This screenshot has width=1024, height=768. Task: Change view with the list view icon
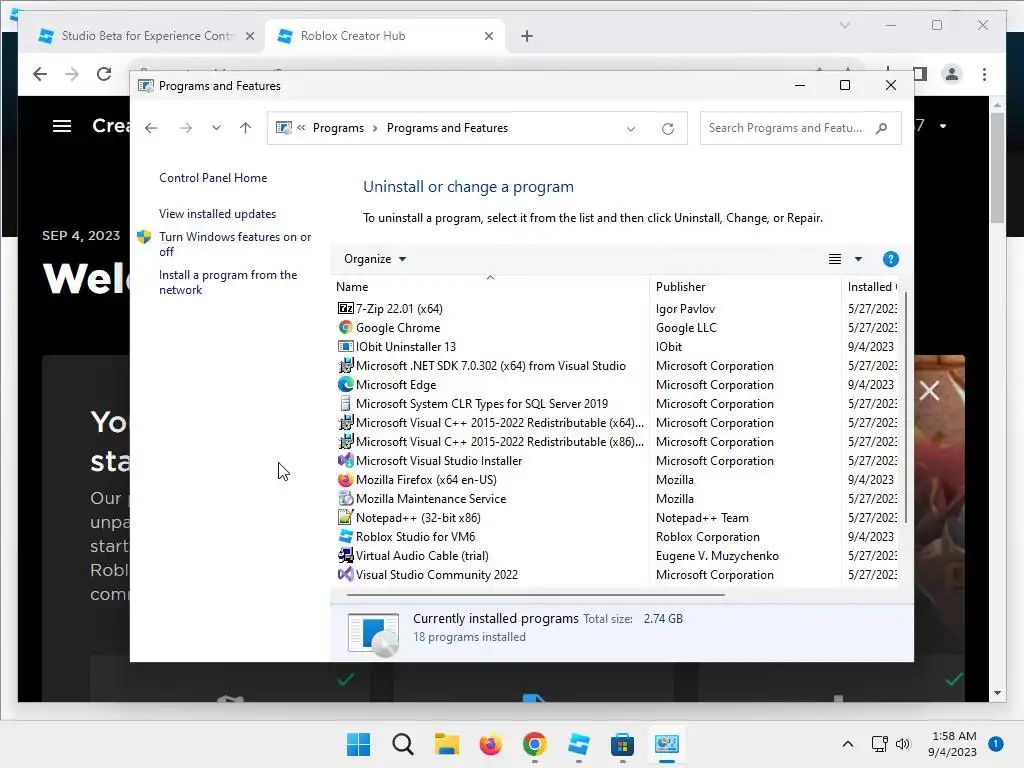tap(835, 259)
